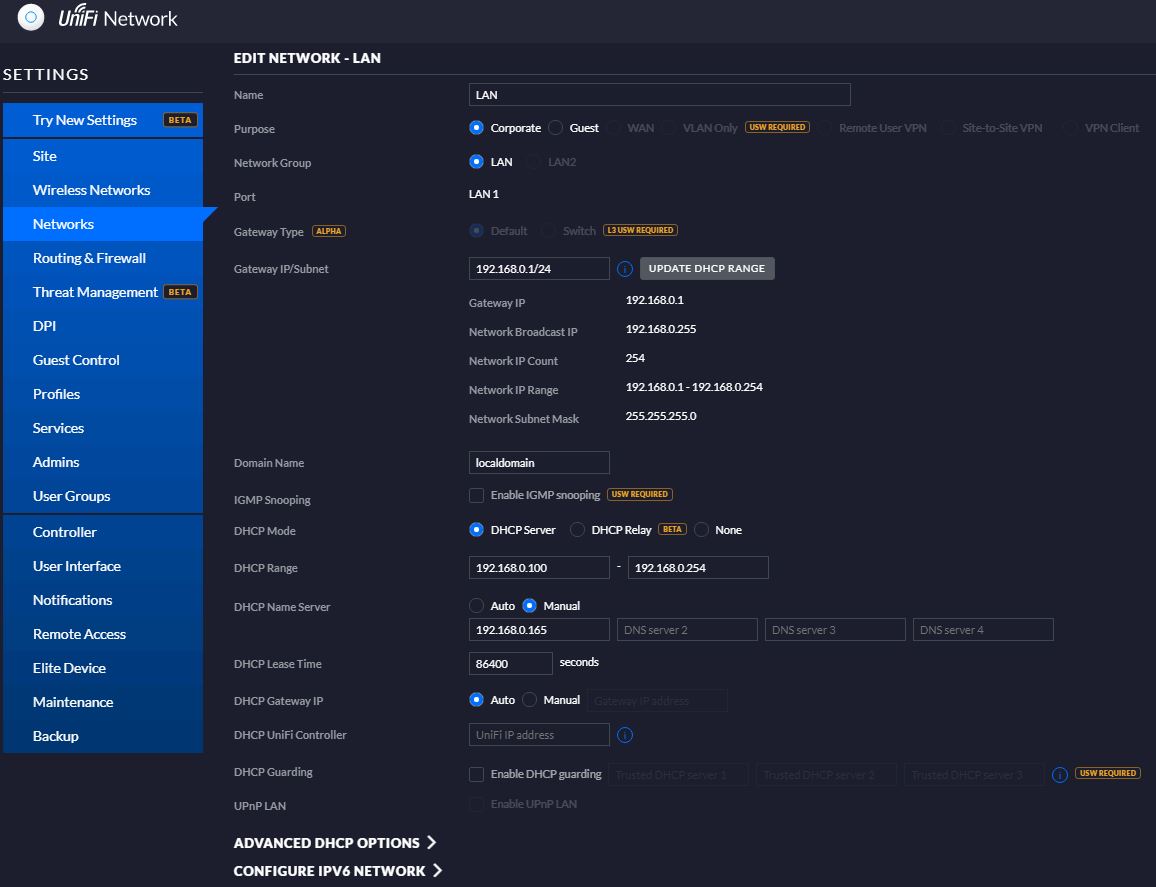Screen dimensions: 1156x887
Task: Click the Network IP Range value 192.168.0.1 - 192.168.0.254
Action: click(x=694, y=387)
